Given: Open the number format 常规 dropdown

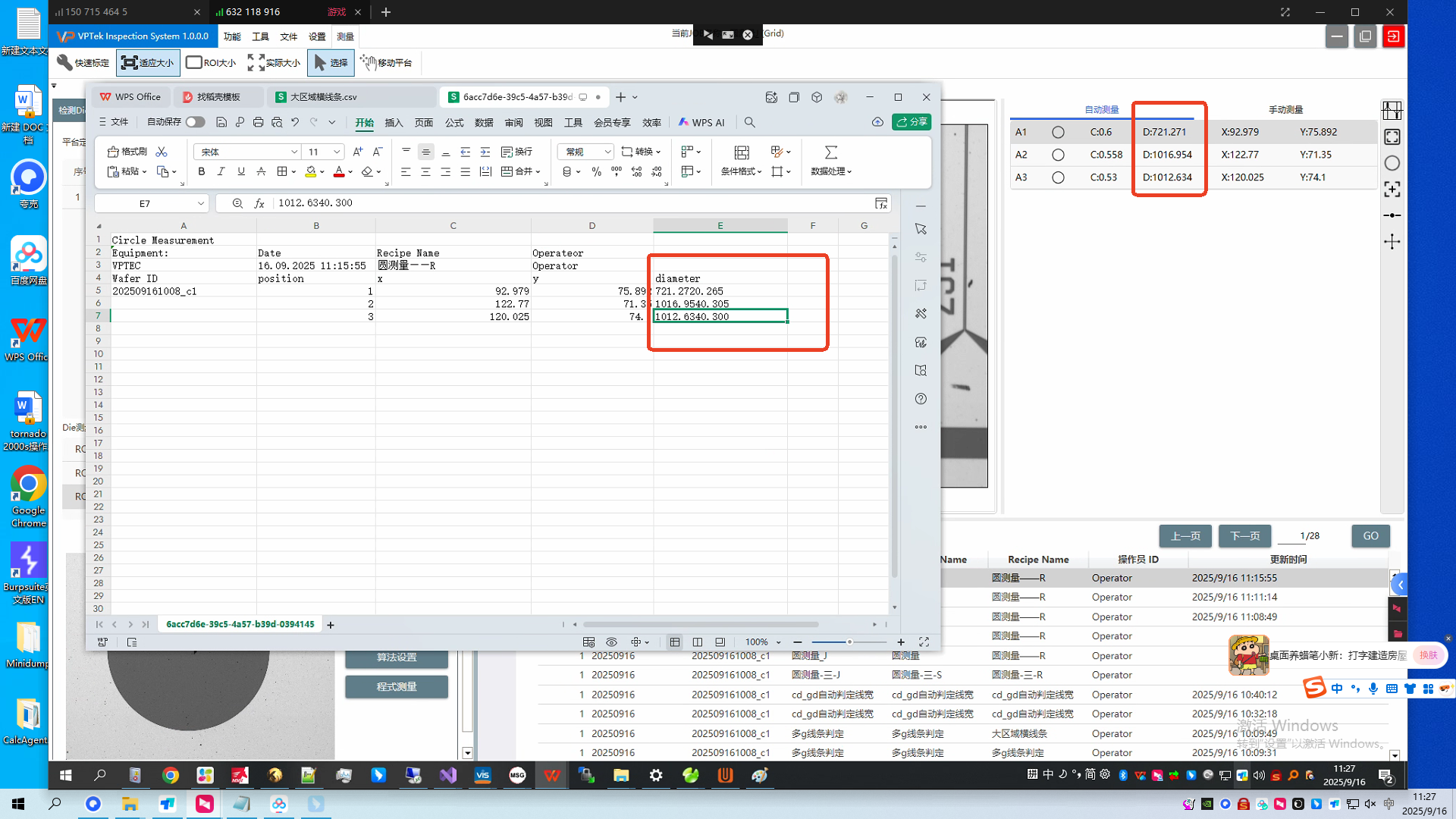Looking at the screenshot, I should [x=607, y=152].
